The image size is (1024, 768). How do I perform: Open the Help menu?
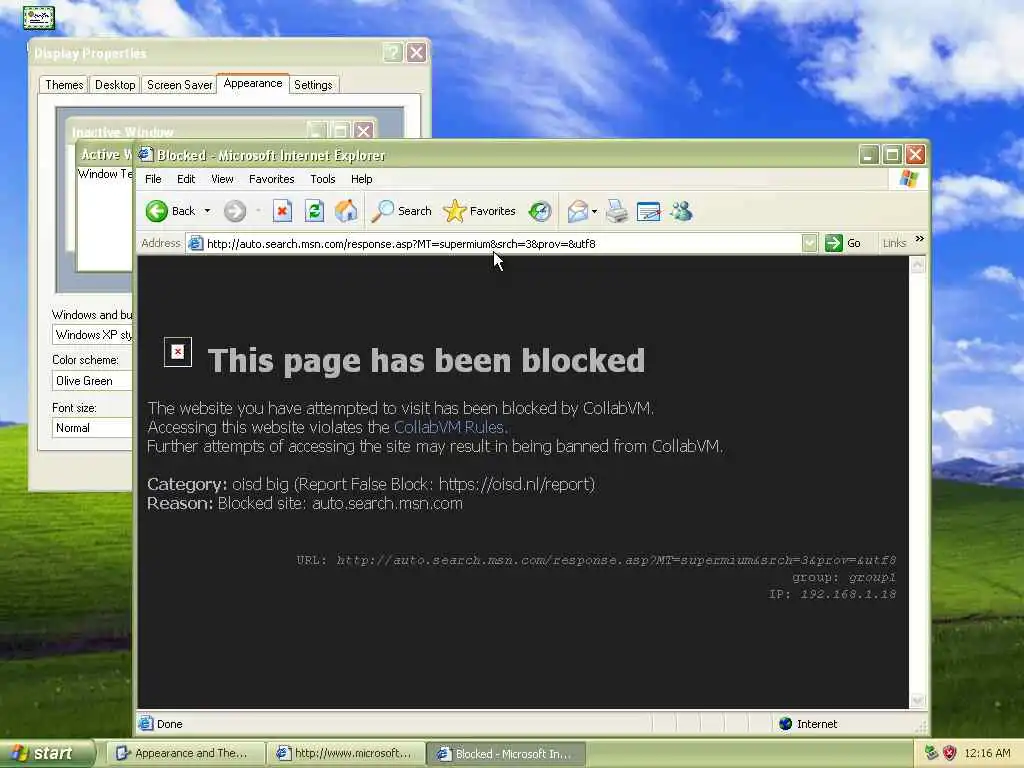coord(361,179)
